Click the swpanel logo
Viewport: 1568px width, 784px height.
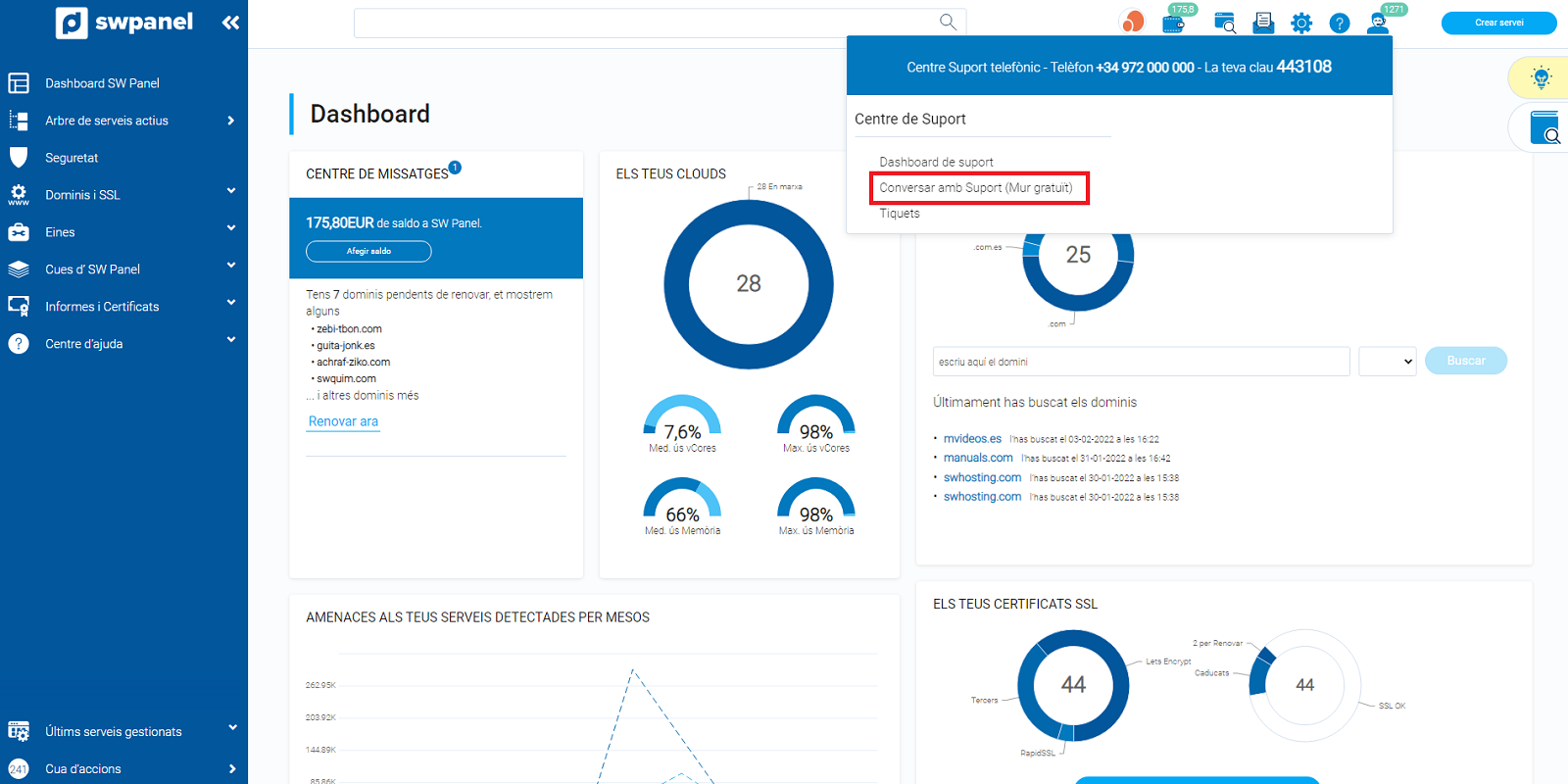pos(123,23)
